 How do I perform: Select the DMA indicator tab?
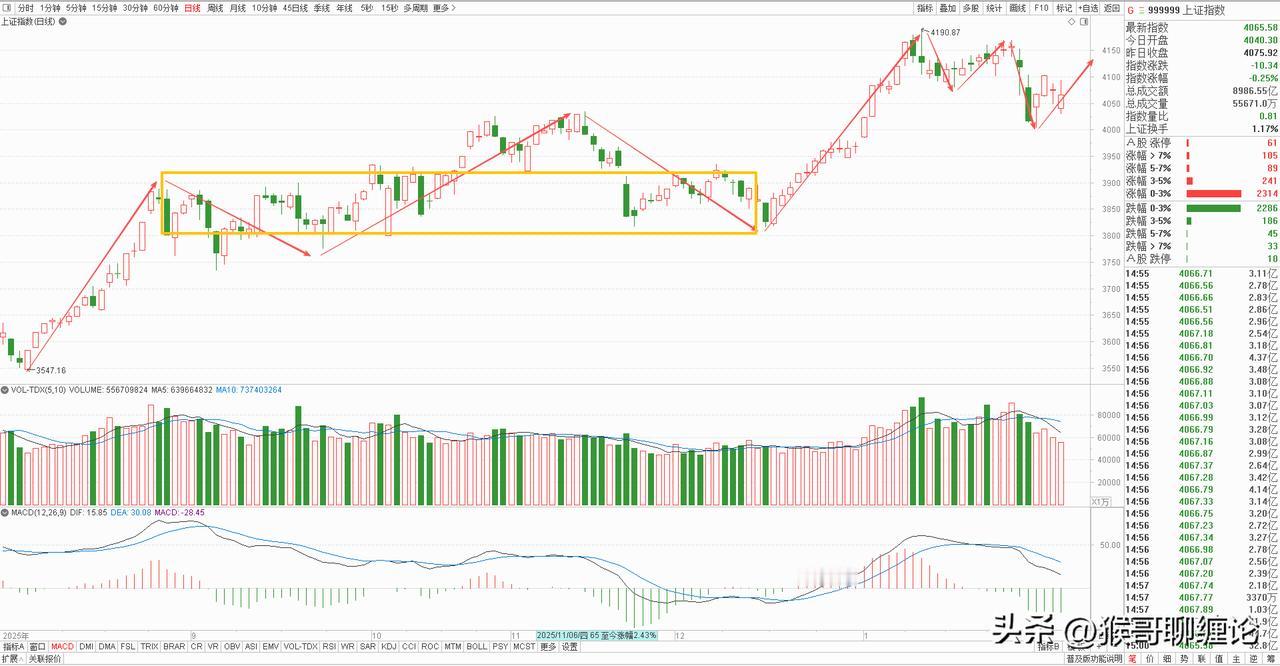pyautogui.click(x=106, y=647)
